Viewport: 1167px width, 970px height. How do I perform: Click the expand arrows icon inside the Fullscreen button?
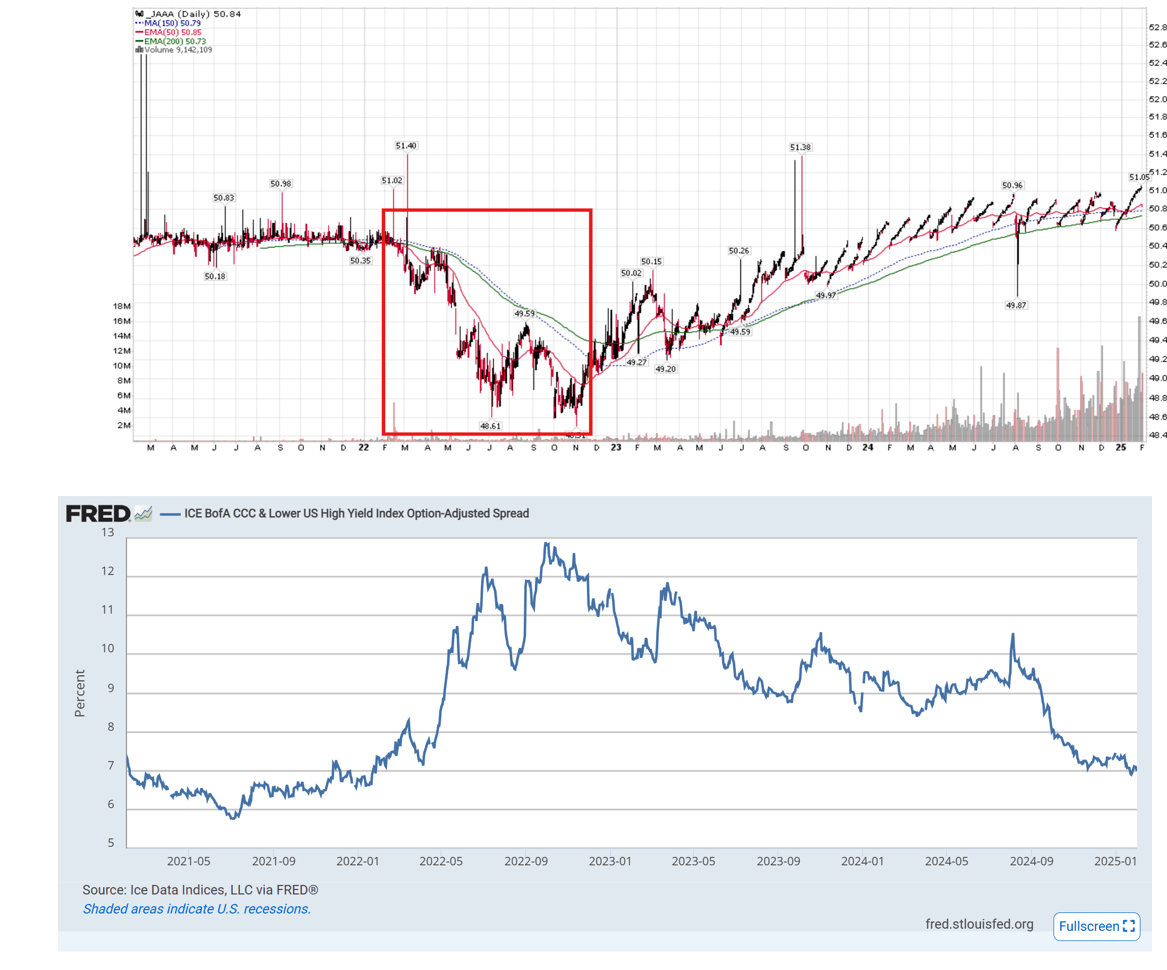[1127, 926]
